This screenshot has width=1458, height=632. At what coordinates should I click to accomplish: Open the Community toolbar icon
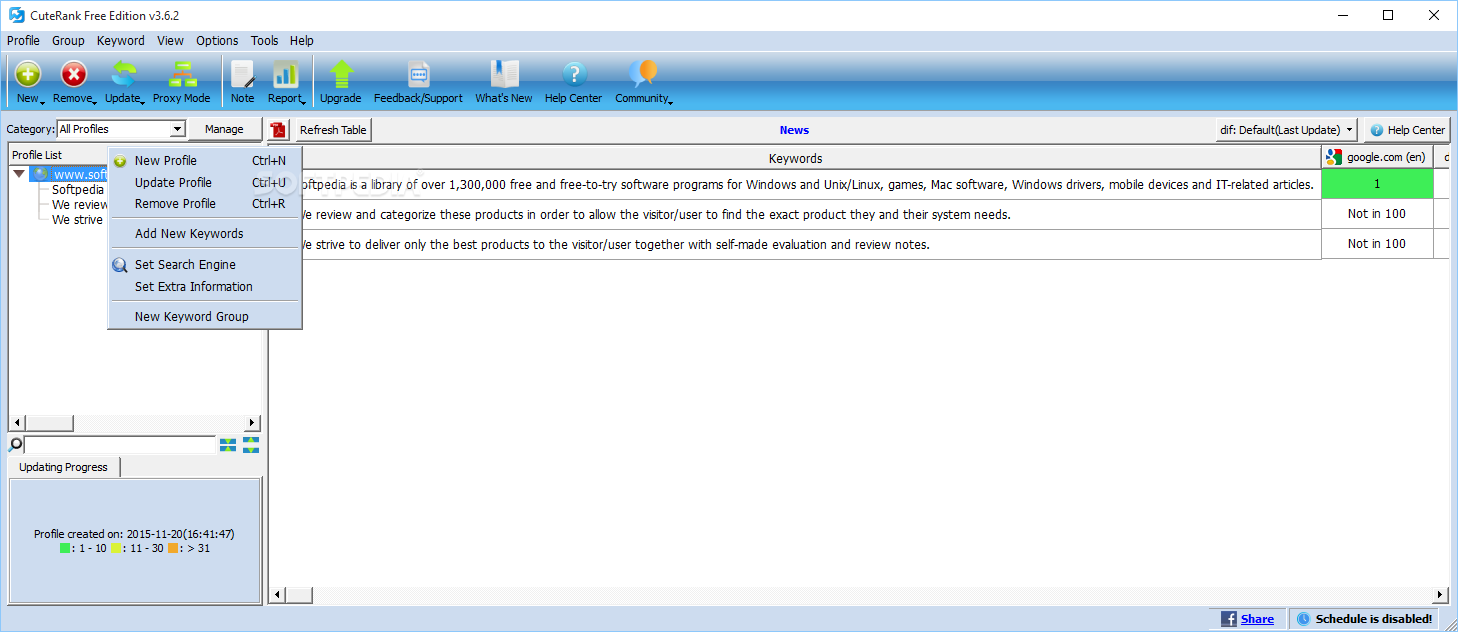[x=643, y=74]
